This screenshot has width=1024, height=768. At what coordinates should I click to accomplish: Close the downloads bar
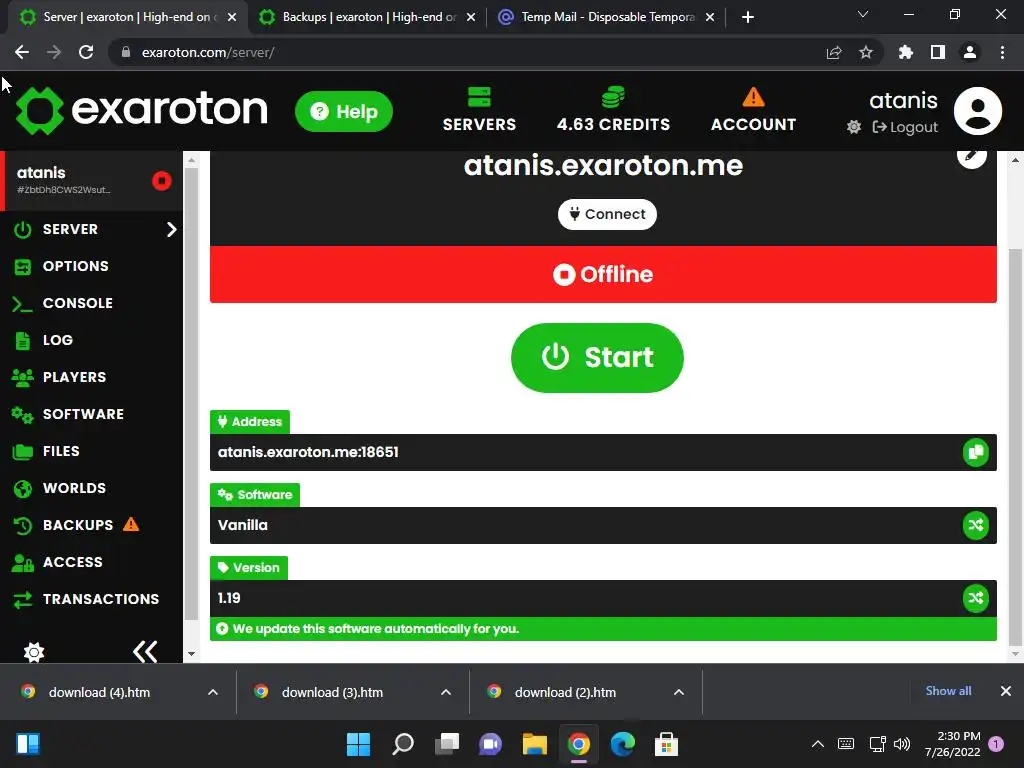tap(1006, 691)
